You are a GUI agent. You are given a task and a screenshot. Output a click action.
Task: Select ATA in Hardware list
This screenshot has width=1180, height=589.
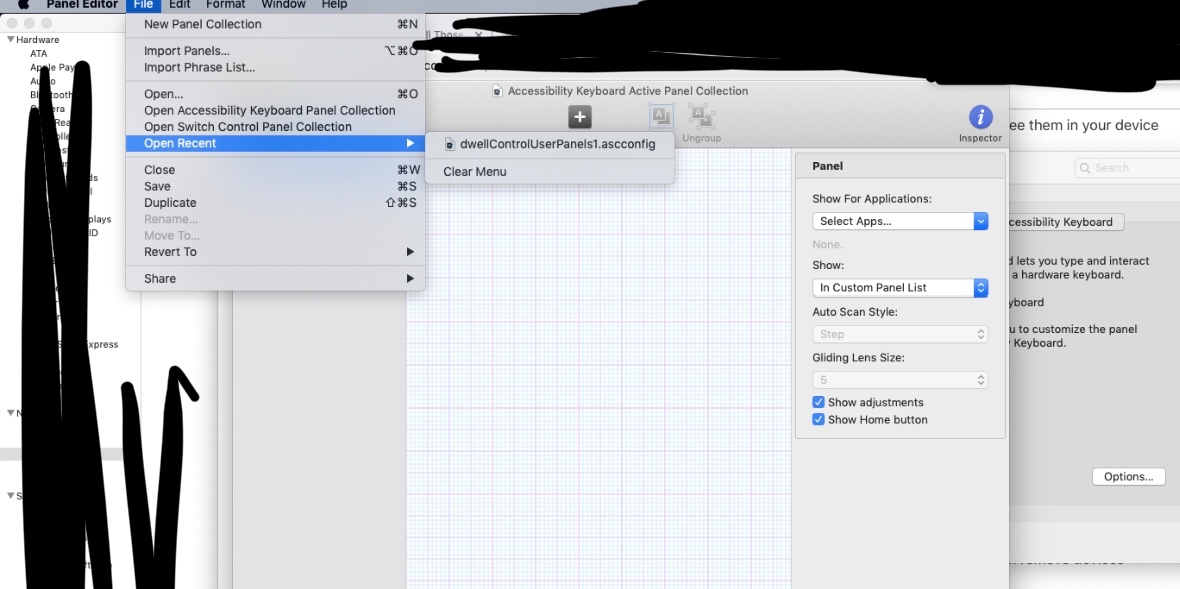pyautogui.click(x=38, y=53)
